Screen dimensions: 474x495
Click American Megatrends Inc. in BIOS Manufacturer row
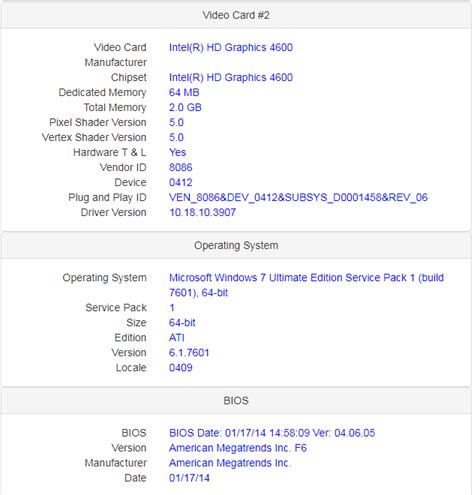tap(230, 463)
